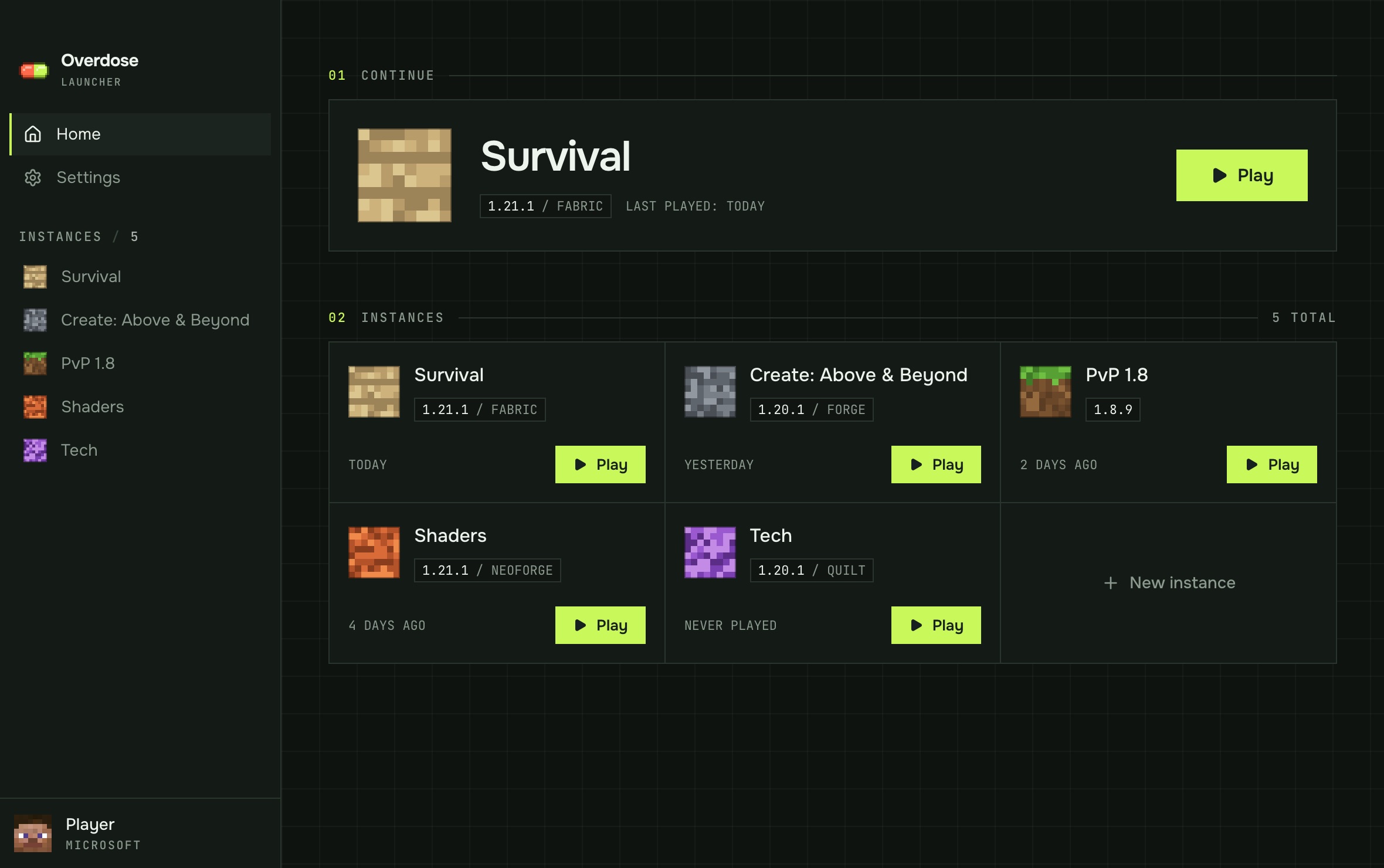Click the Overdose pill logo icon
Image resolution: width=1384 pixels, height=868 pixels.
pyautogui.click(x=34, y=71)
